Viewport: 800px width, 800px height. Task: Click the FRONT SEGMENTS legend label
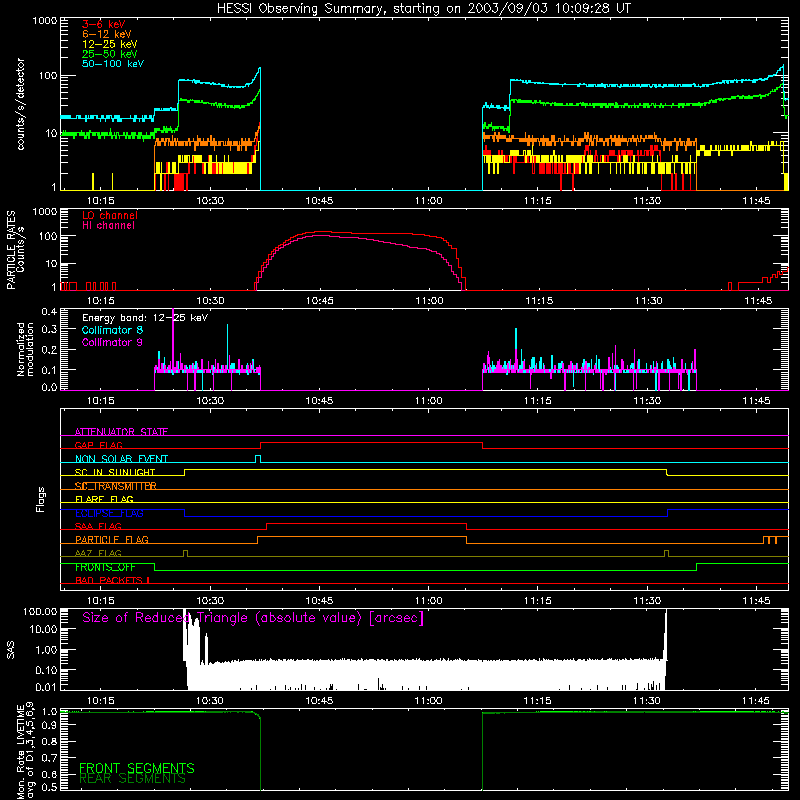coord(137,768)
